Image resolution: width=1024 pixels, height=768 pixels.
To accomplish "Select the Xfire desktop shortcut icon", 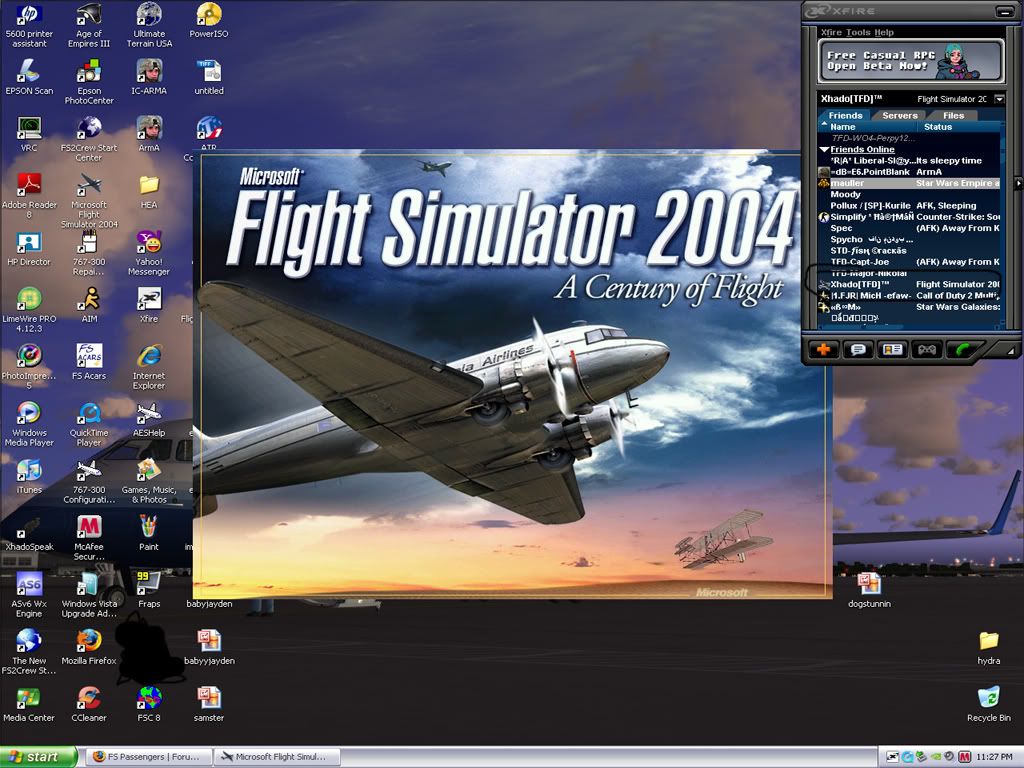I will [149, 305].
